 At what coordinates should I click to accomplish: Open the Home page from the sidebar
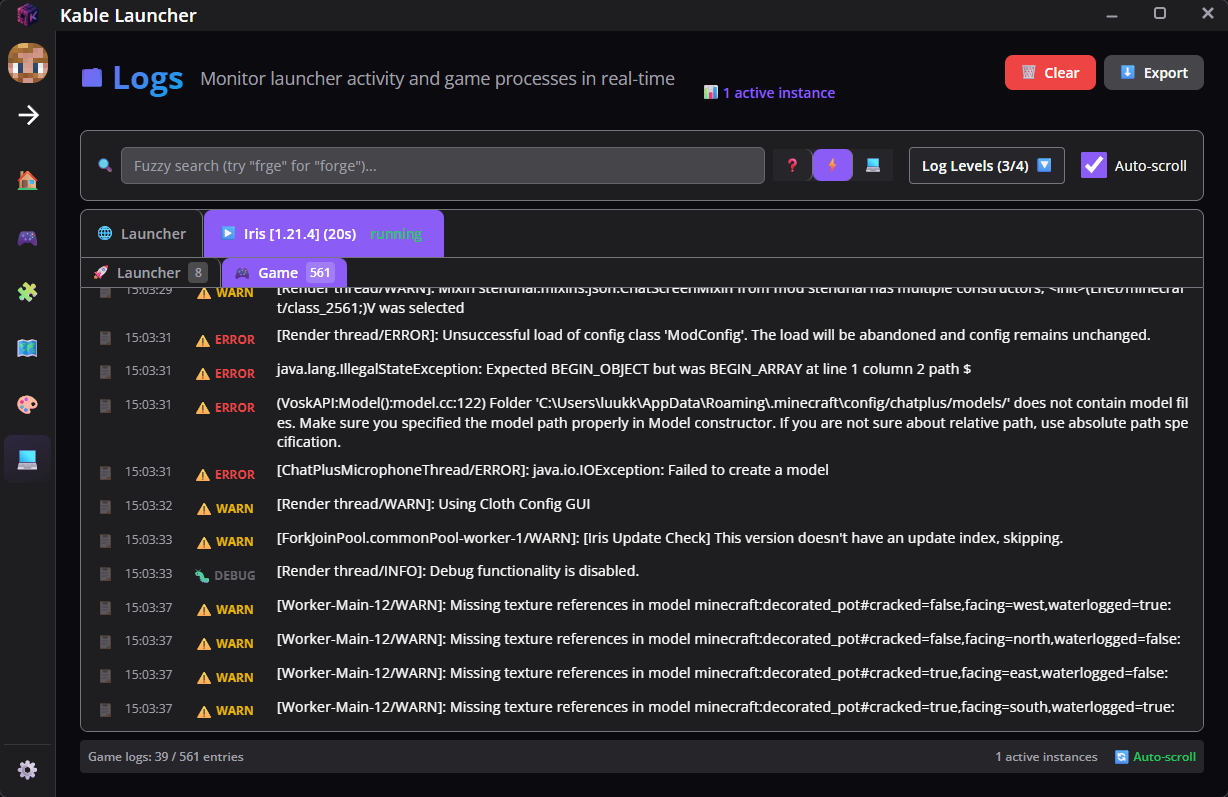point(27,181)
